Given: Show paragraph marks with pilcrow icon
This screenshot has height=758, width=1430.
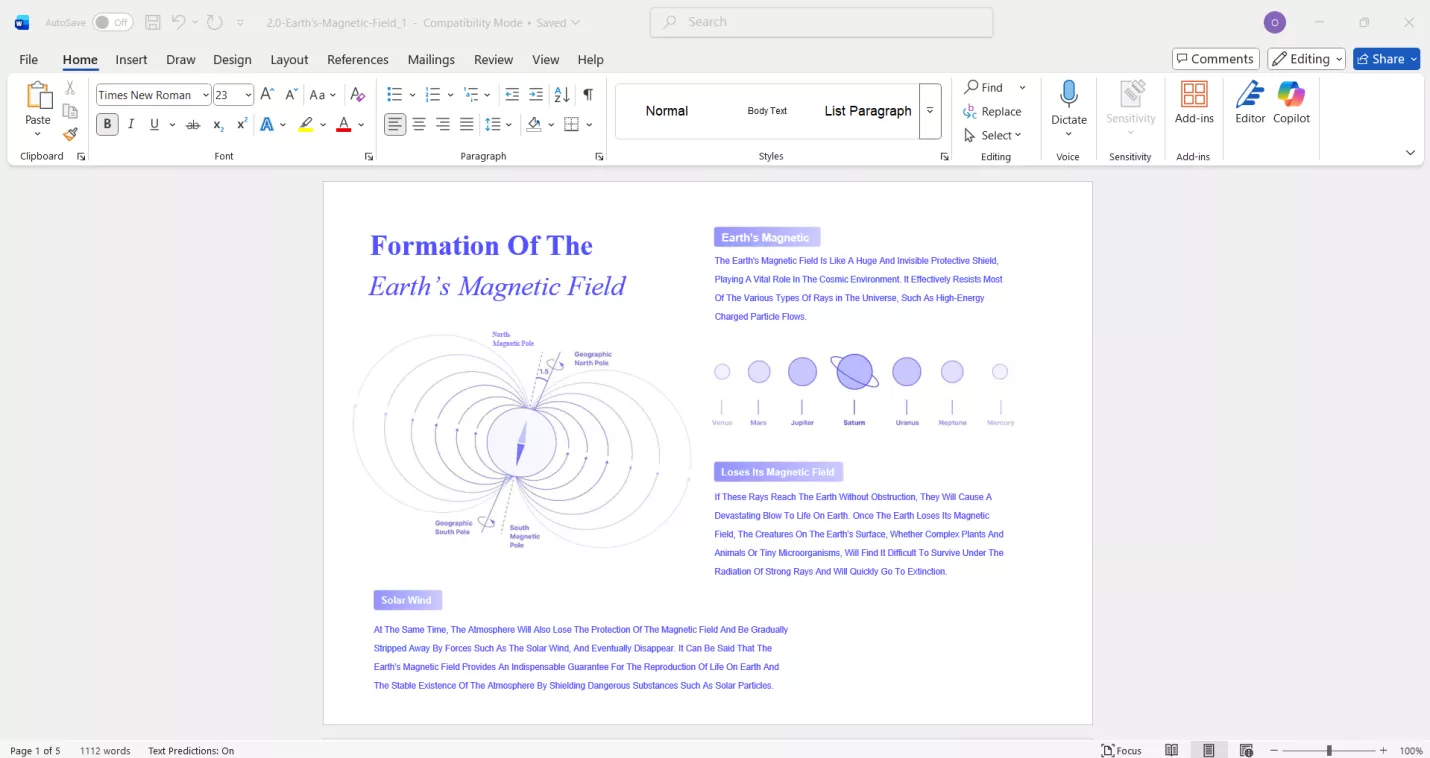Looking at the screenshot, I should click(588, 95).
